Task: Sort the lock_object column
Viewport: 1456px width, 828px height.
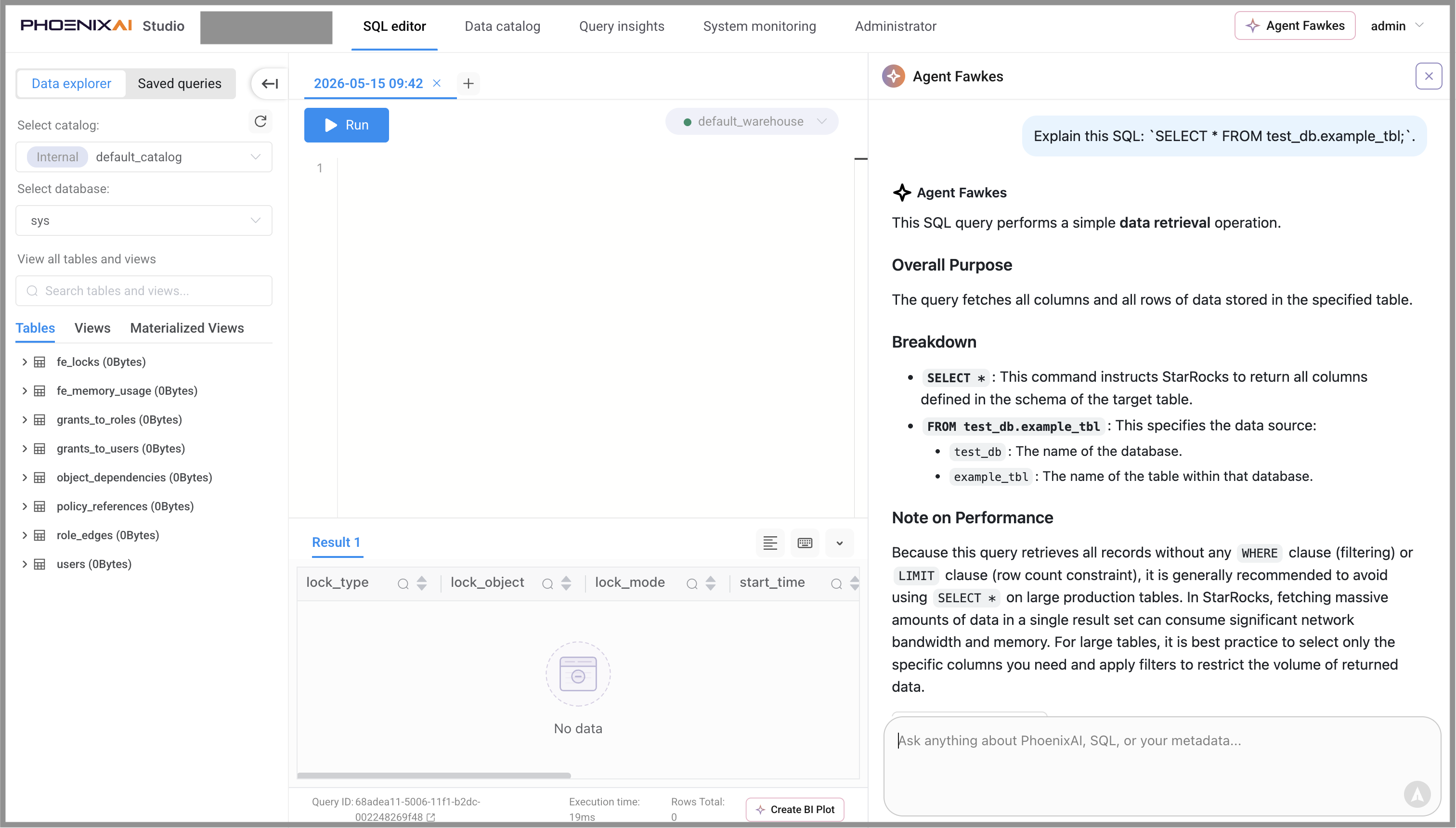Action: [566, 583]
